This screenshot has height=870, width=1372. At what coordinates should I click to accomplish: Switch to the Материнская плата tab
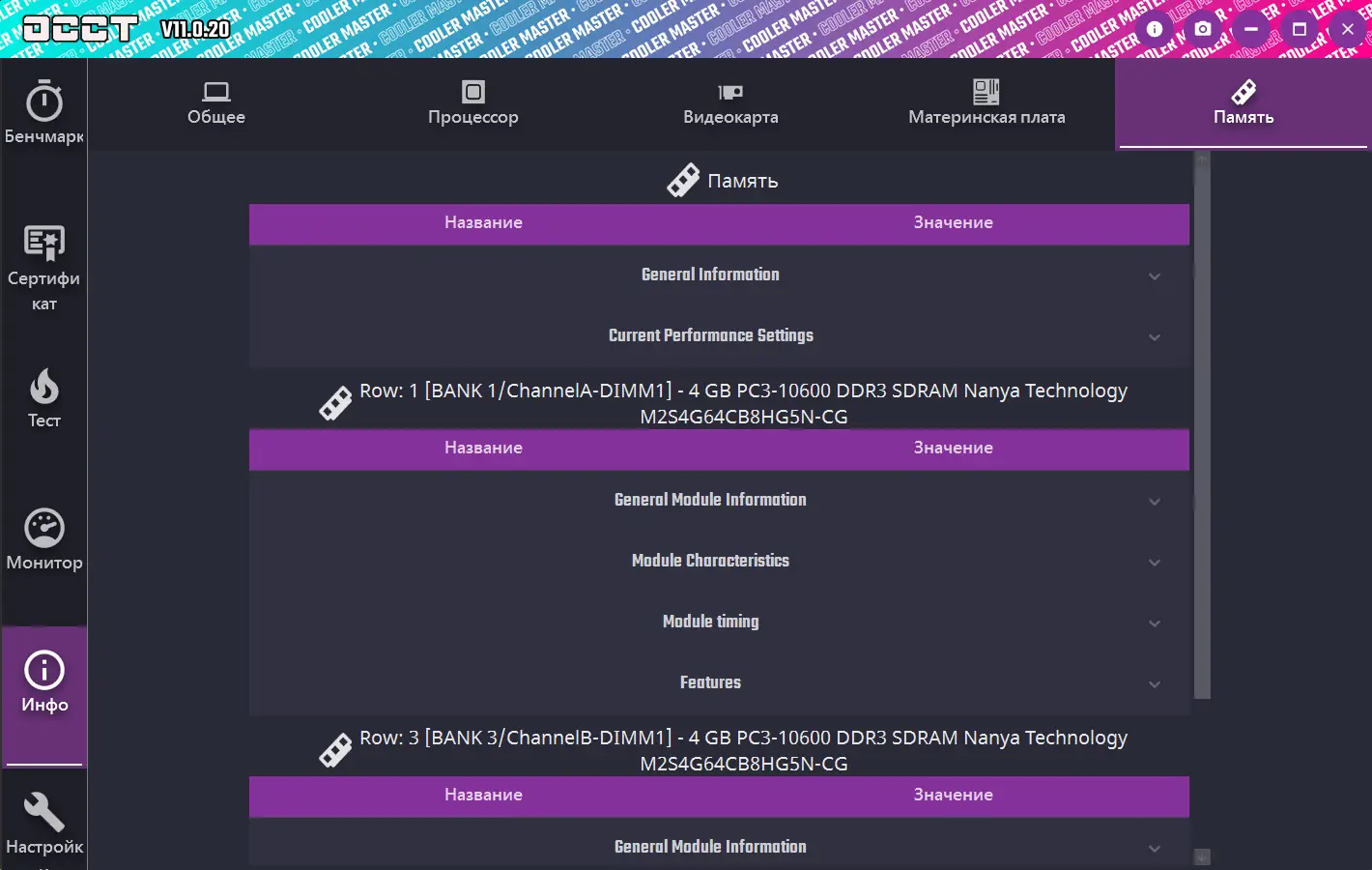(986, 104)
